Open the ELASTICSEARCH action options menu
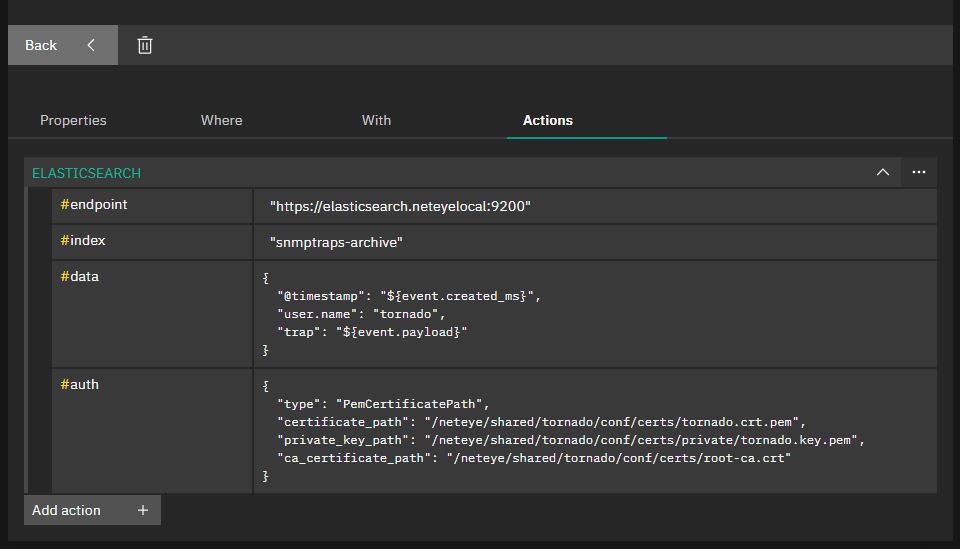Screen dimensions: 960x549 (x=919, y=173)
